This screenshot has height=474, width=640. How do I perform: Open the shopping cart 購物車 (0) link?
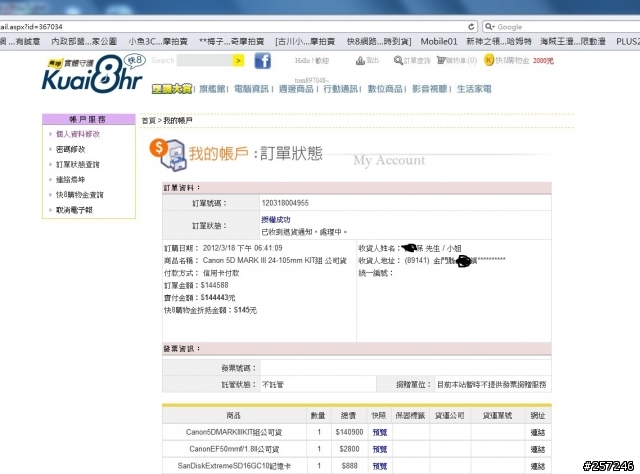click(x=457, y=60)
